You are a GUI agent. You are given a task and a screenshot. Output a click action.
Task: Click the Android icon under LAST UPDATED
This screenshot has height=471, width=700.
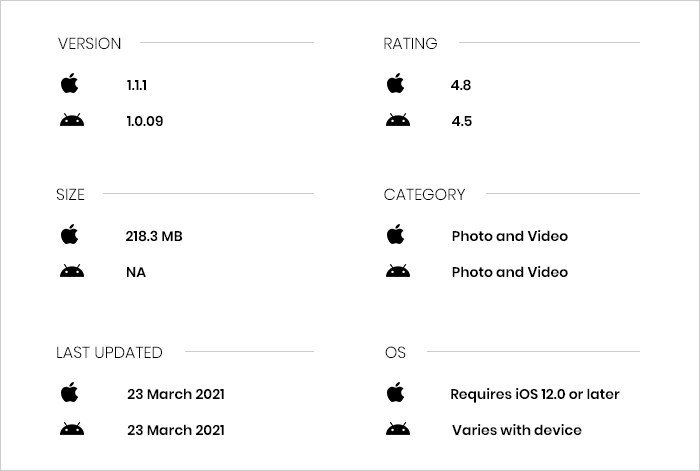72,429
